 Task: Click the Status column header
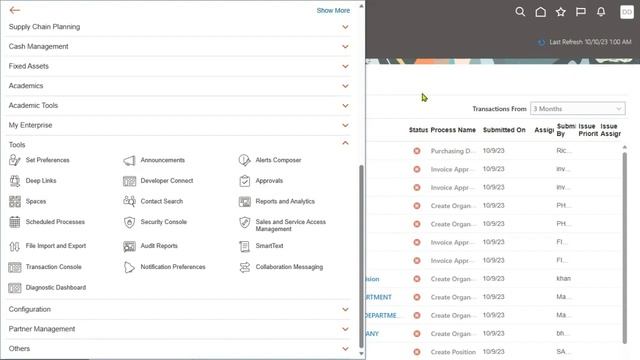(x=418, y=130)
